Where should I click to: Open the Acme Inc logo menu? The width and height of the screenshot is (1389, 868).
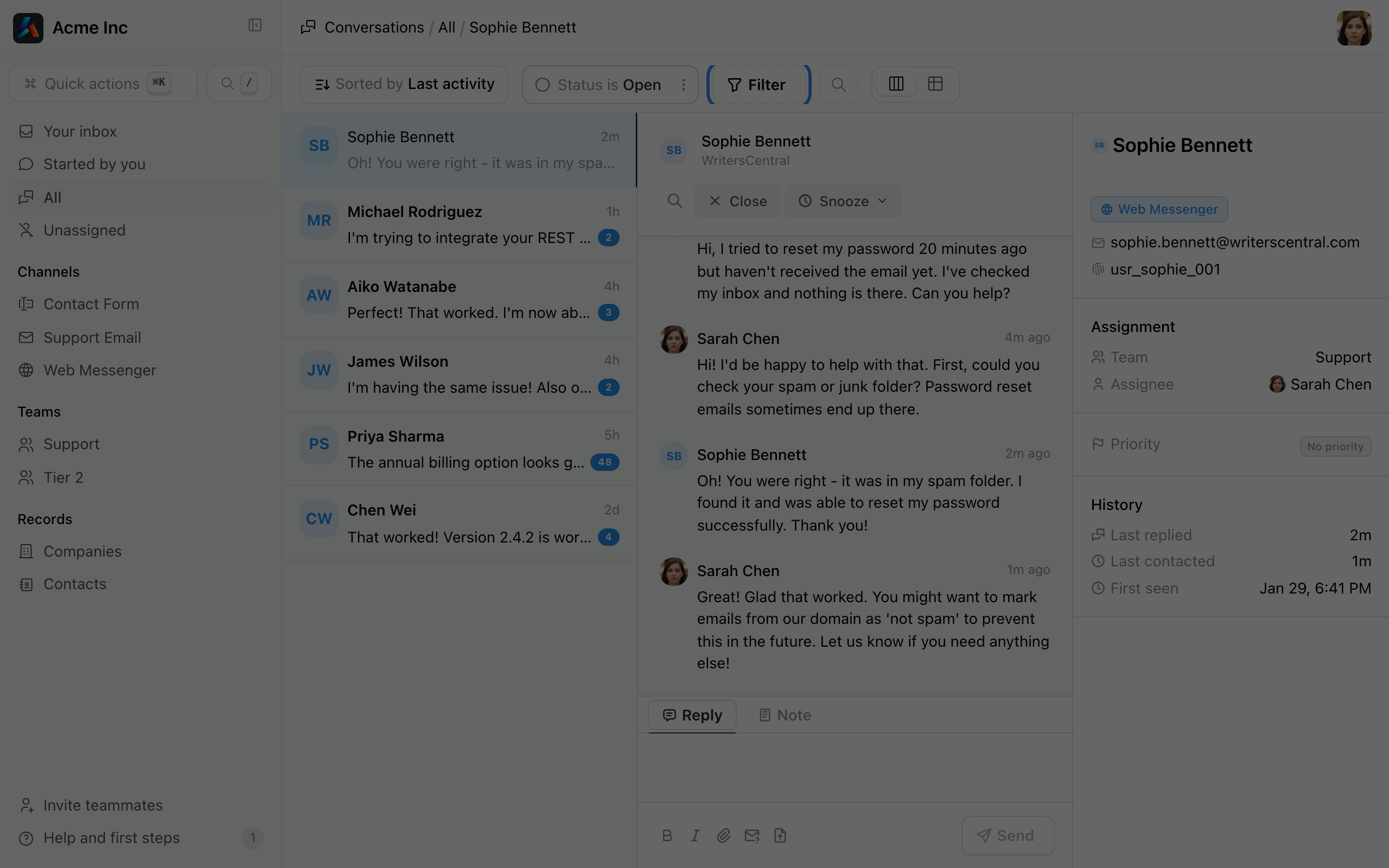[28, 28]
